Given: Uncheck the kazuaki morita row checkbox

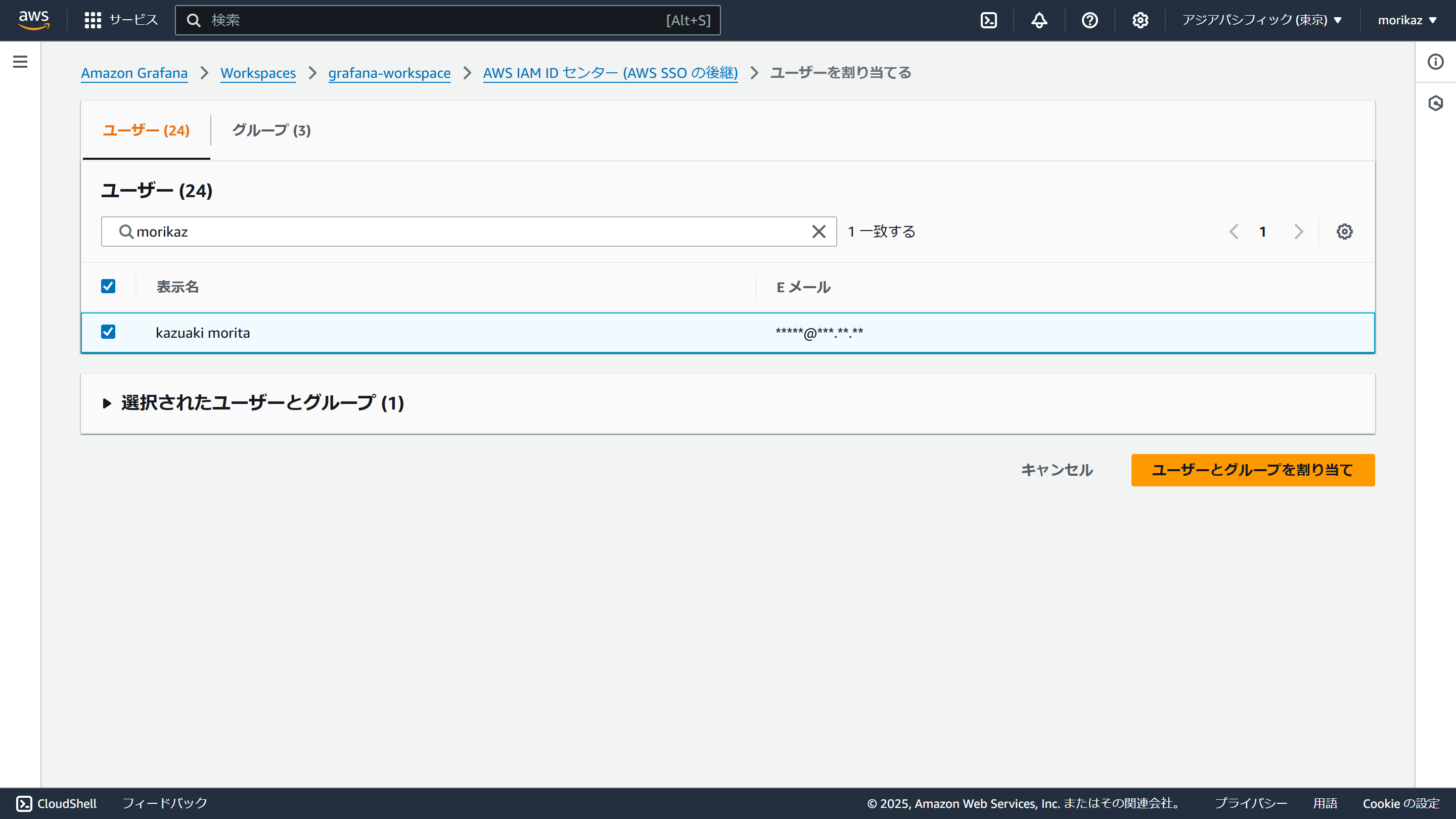Looking at the screenshot, I should click(108, 332).
